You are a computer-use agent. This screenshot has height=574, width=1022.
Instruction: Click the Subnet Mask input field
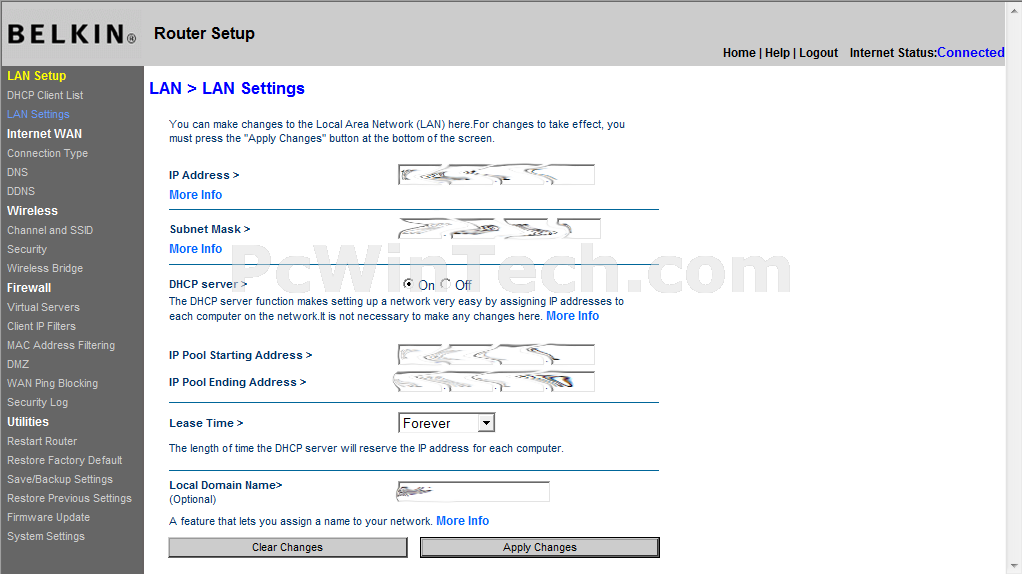[x=499, y=229]
